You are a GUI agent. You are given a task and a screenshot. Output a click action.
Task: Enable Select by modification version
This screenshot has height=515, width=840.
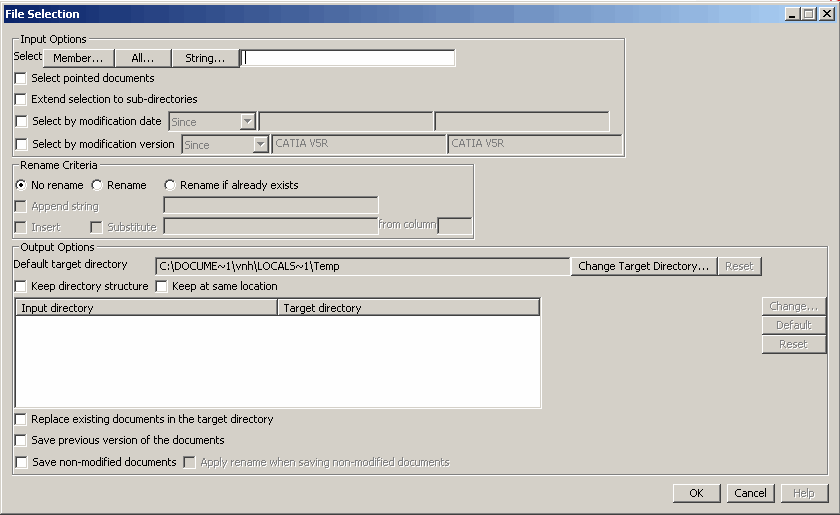click(22, 145)
